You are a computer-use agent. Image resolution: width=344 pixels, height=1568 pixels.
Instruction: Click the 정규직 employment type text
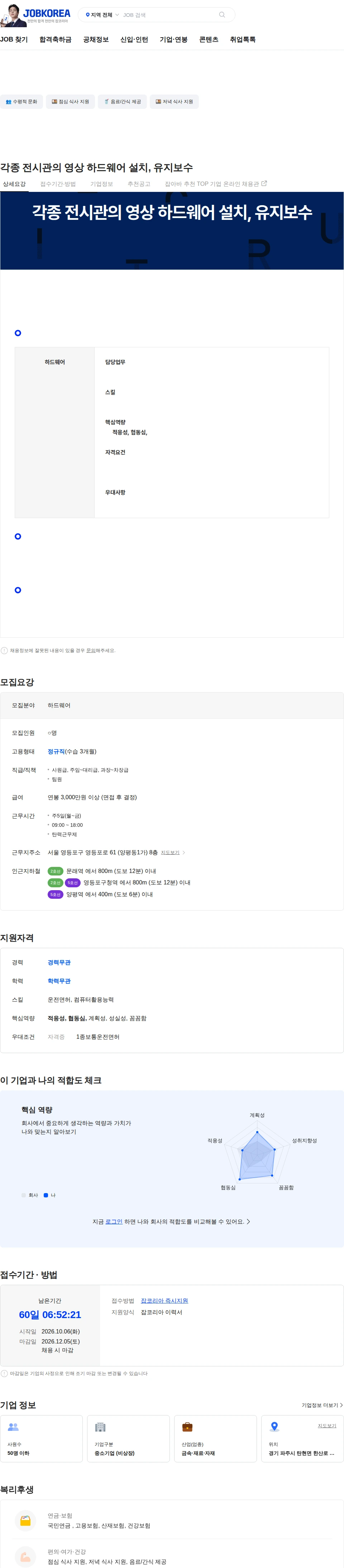[56, 752]
